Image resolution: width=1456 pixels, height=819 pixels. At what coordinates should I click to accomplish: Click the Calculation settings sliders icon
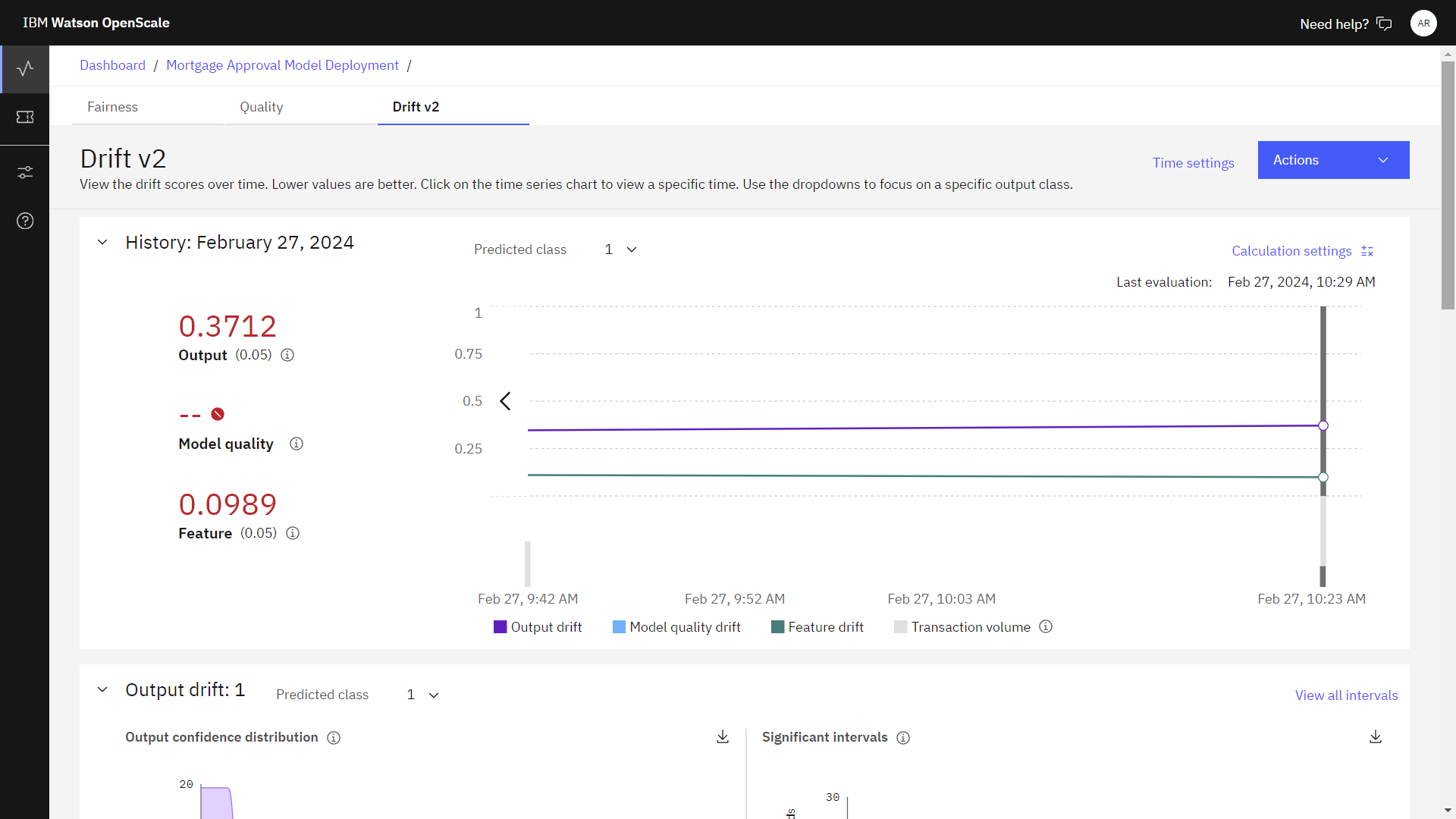click(x=1367, y=251)
